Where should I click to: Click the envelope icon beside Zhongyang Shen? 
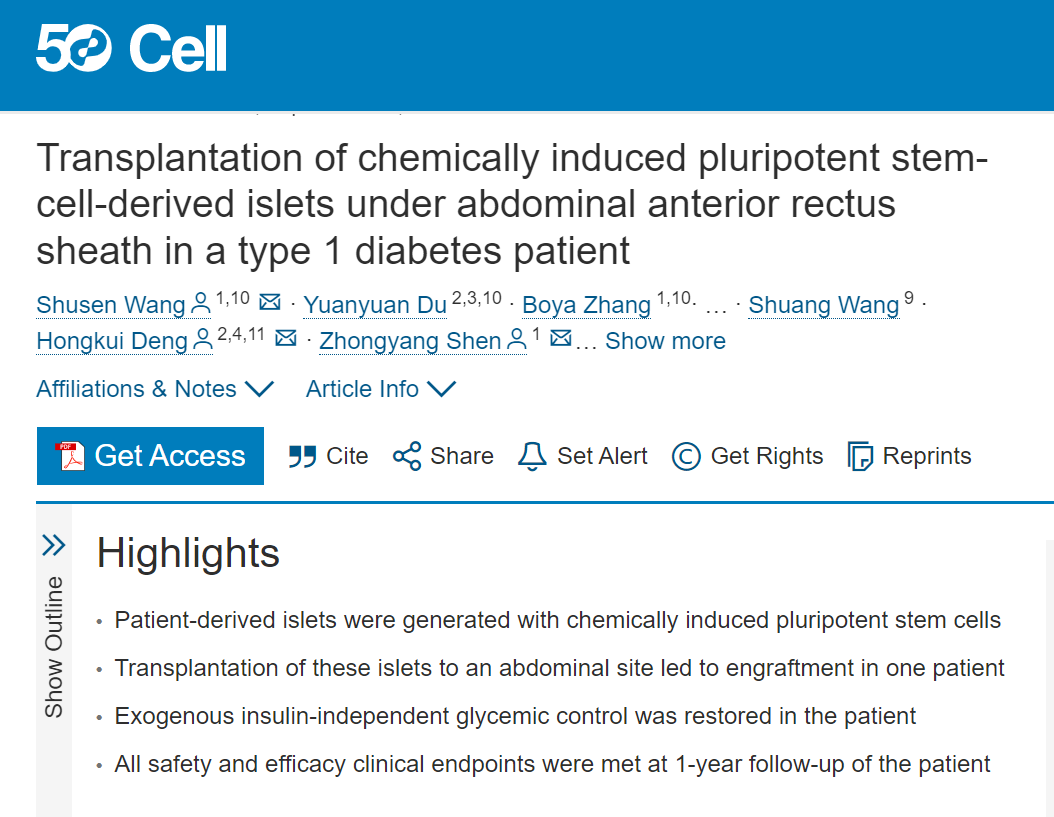[561, 338]
